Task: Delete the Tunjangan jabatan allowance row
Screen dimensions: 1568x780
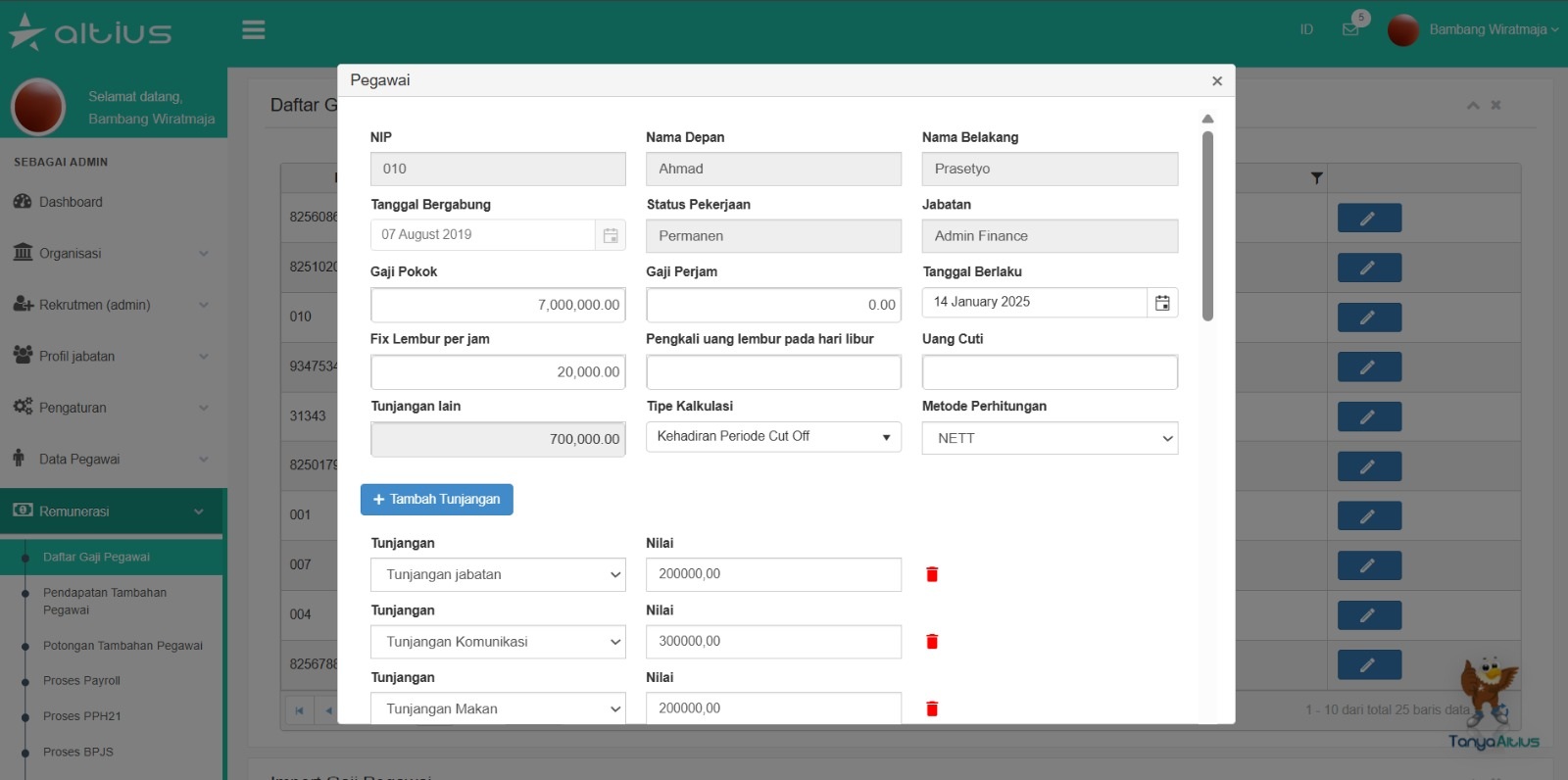Action: [x=932, y=574]
